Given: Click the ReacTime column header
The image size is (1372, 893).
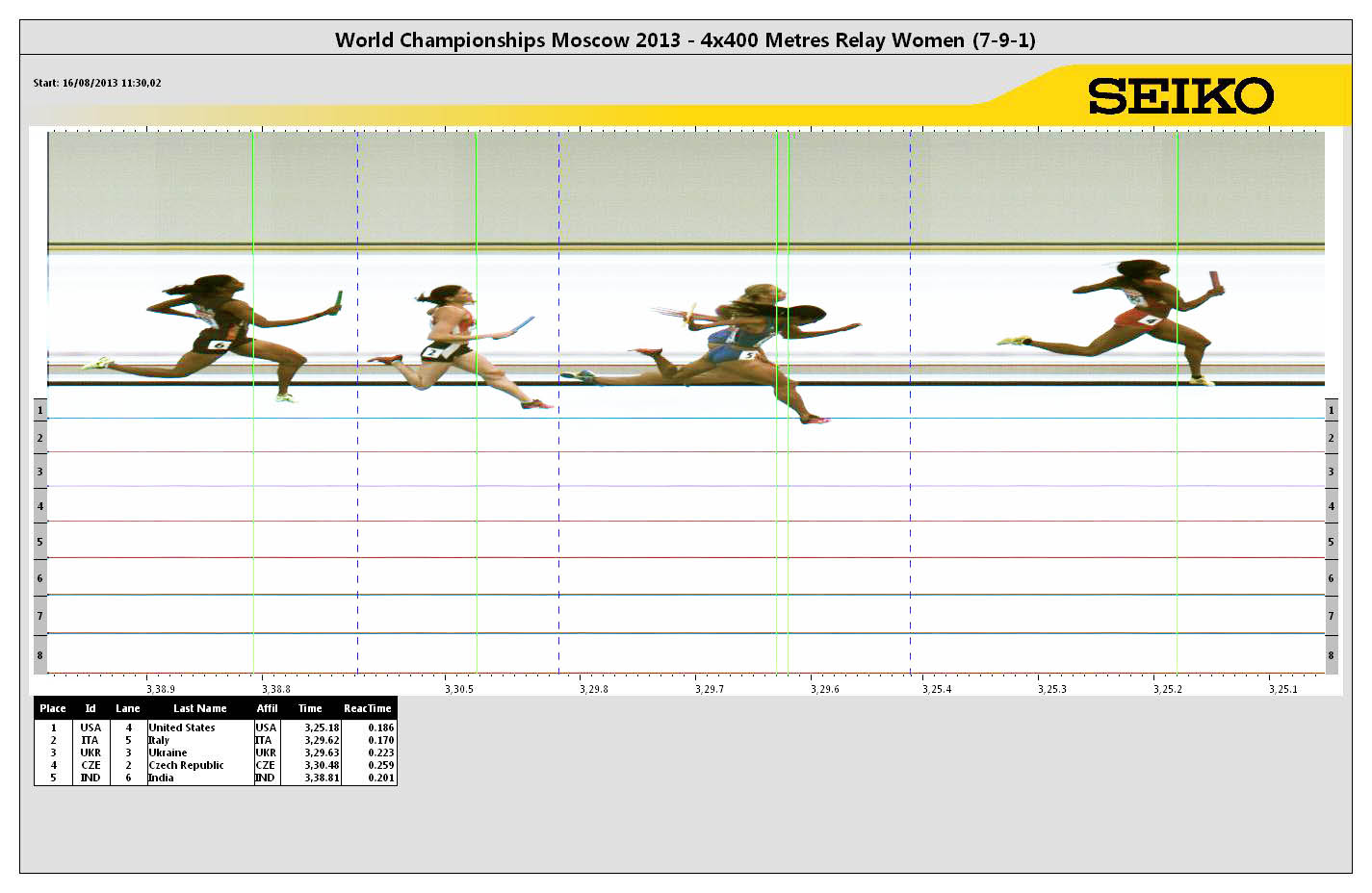Looking at the screenshot, I should point(367,708).
